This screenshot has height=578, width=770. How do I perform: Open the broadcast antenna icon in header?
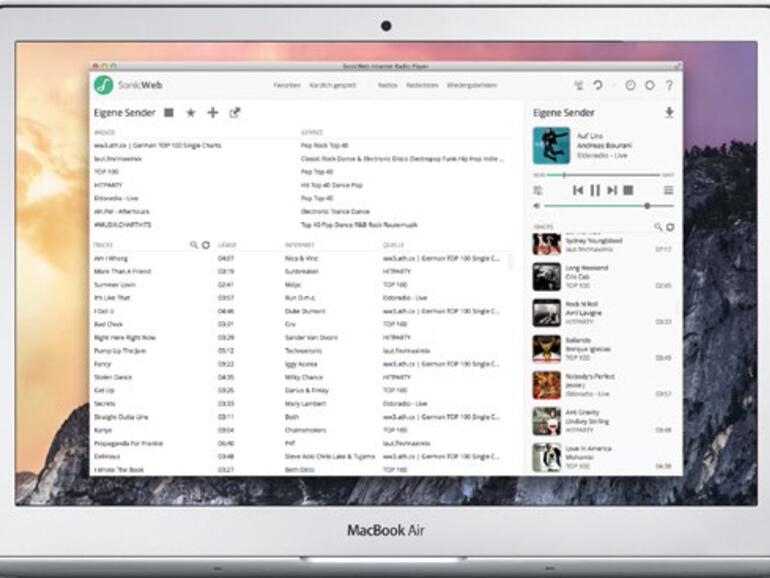(x=578, y=85)
